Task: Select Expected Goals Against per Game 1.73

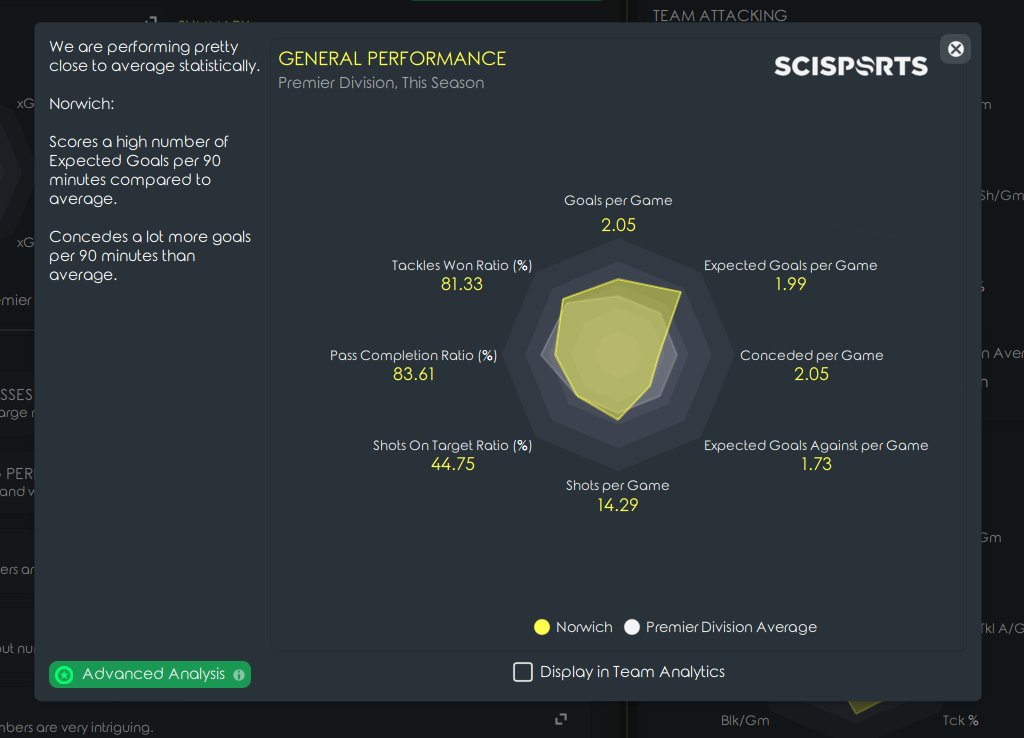Action: [816, 464]
